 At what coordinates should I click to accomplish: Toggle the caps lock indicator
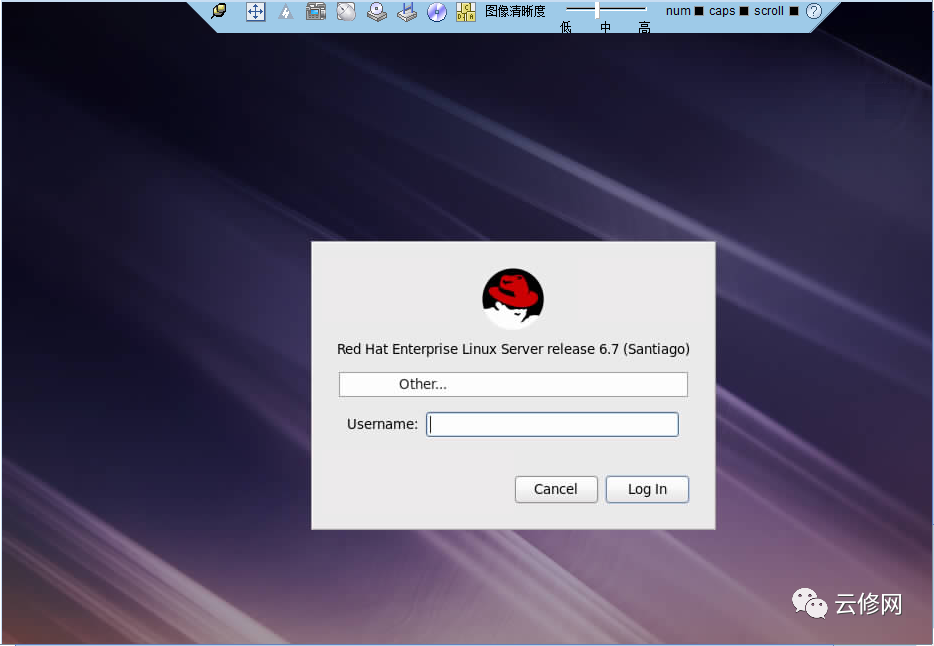point(744,11)
